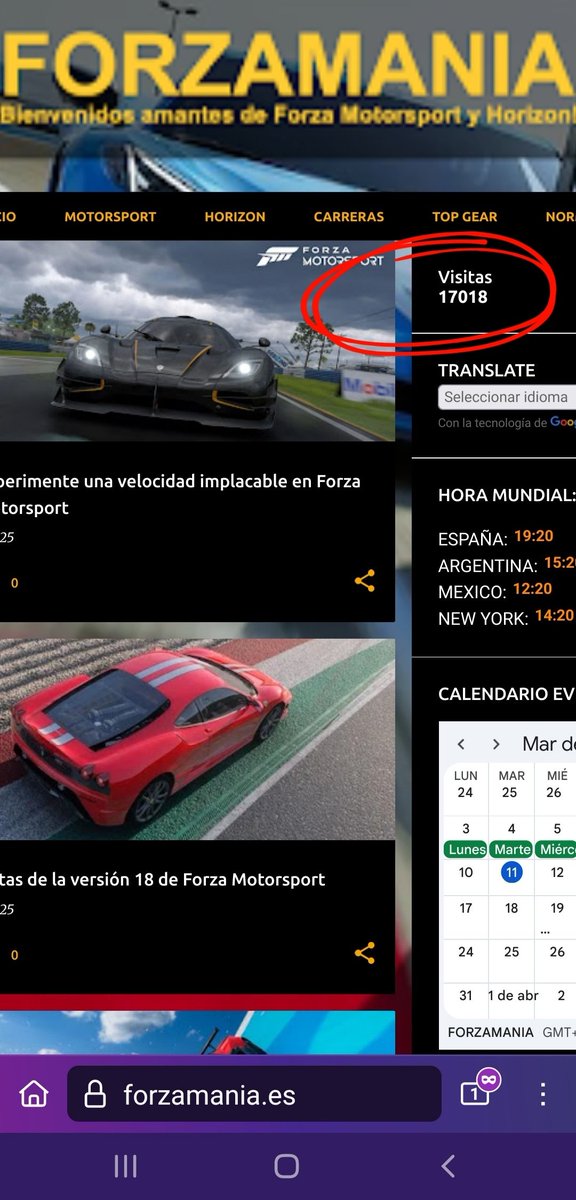Tap the lock icon in address bar
Viewport: 576px width, 1200px height.
(95, 1095)
